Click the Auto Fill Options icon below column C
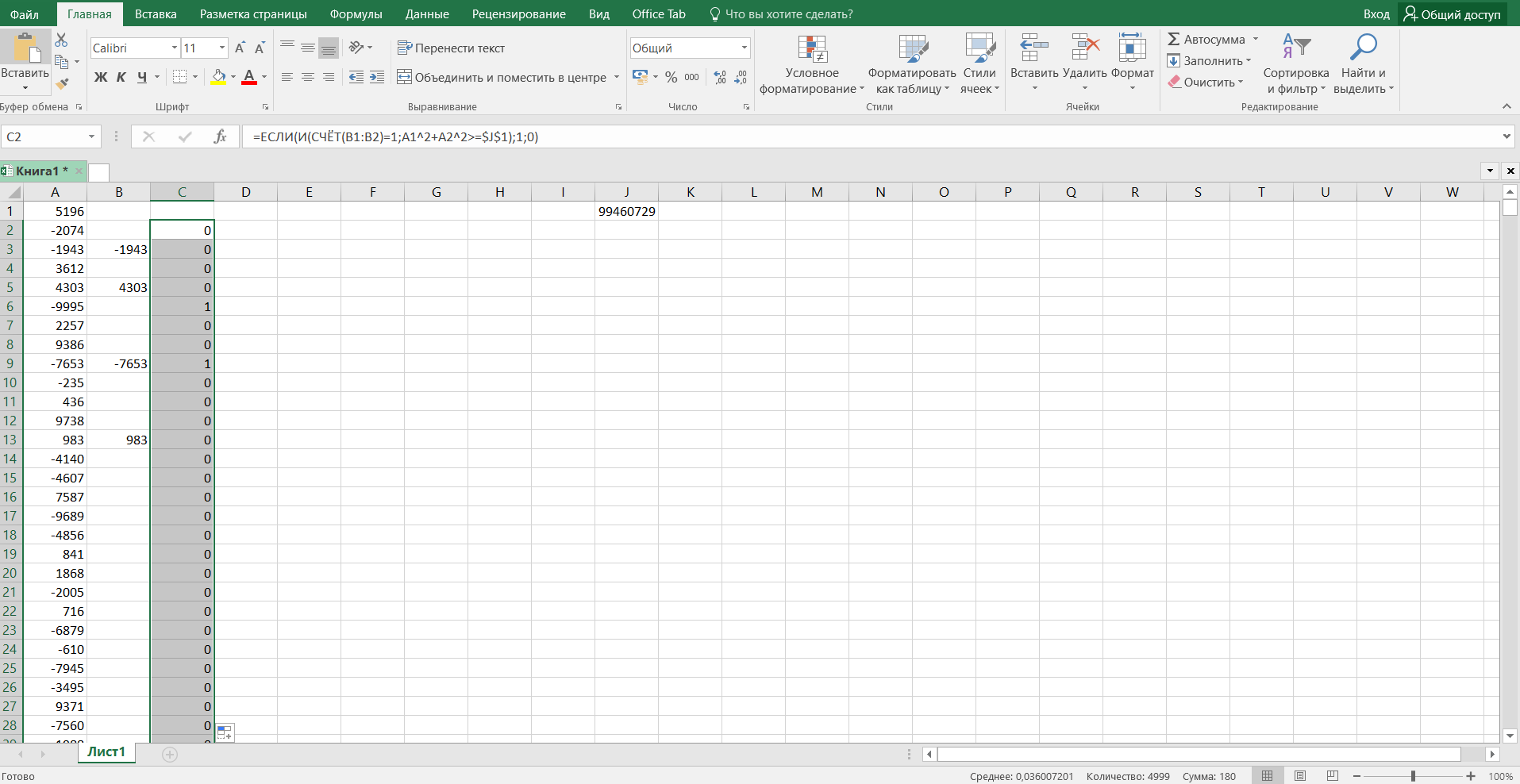The height and width of the screenshot is (784, 1520). 225,732
